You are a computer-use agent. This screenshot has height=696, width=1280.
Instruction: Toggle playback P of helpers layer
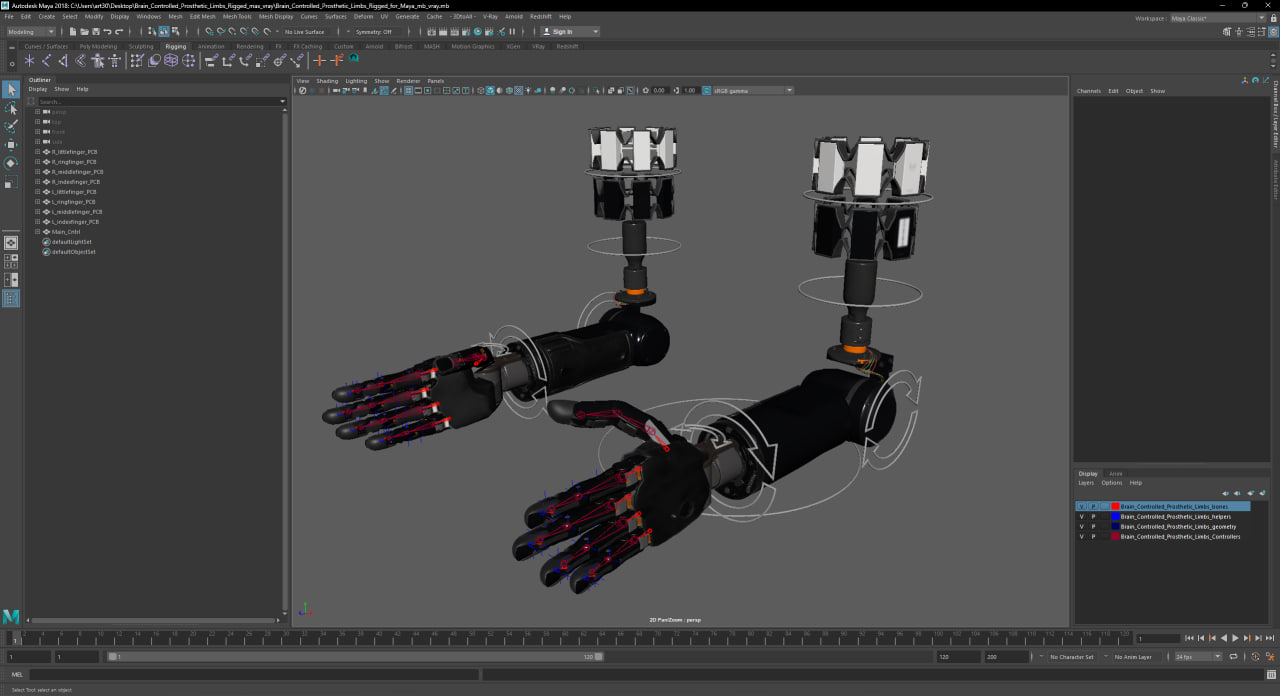1093,517
